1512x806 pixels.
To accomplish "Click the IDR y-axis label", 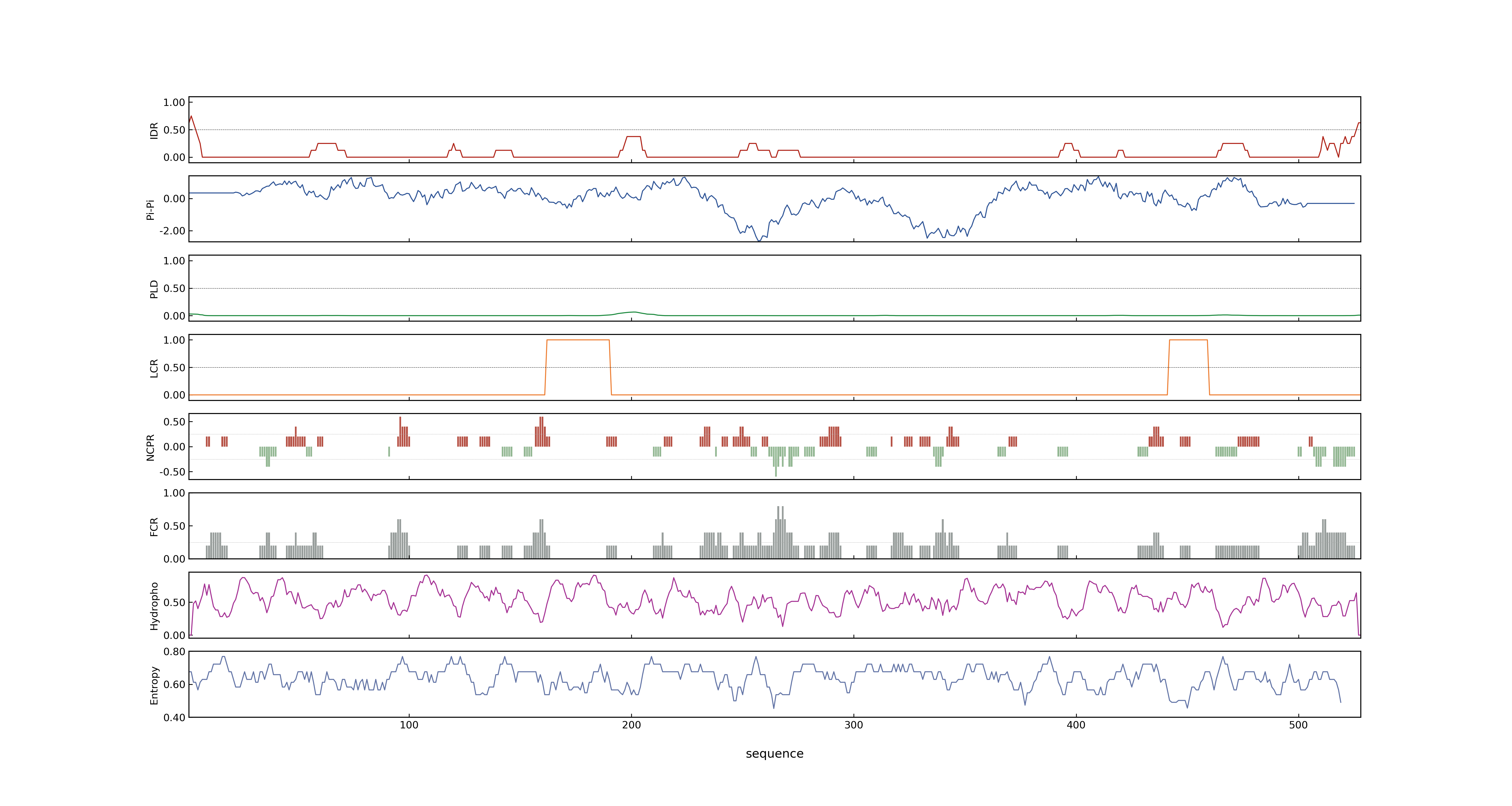I will (154, 130).
